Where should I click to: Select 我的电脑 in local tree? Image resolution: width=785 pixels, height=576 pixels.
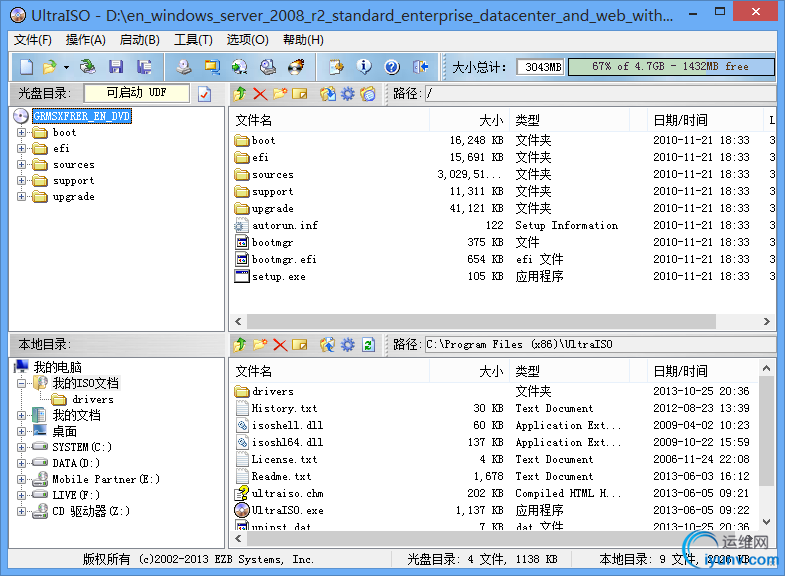pyautogui.click(x=58, y=367)
